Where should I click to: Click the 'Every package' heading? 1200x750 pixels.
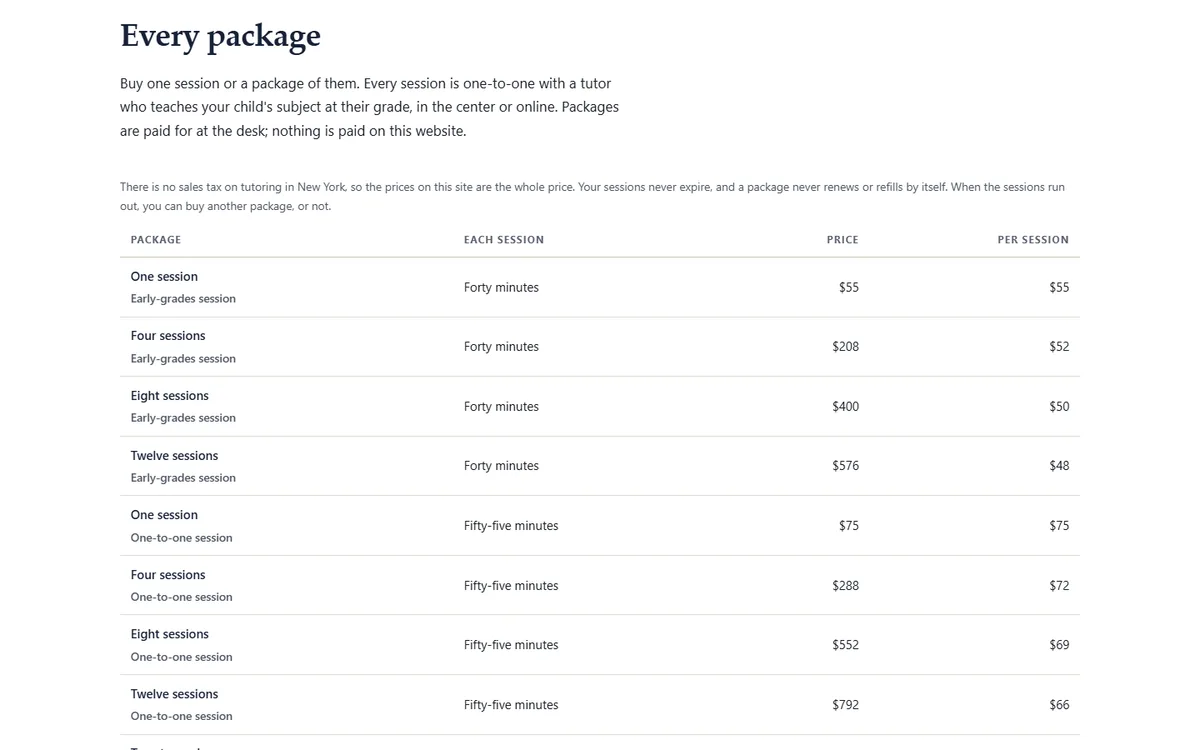(220, 36)
